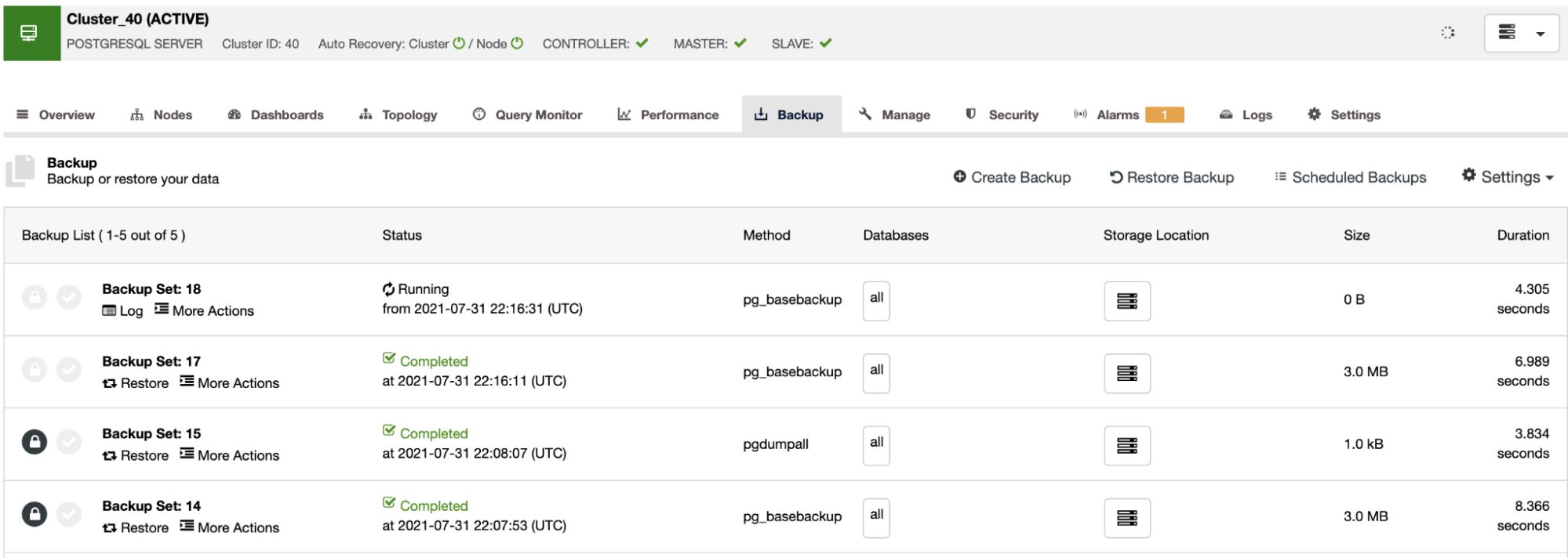The width and height of the screenshot is (1568, 558).
Task: Toggle lock icon for Backup Set 14
Action: [x=35, y=514]
